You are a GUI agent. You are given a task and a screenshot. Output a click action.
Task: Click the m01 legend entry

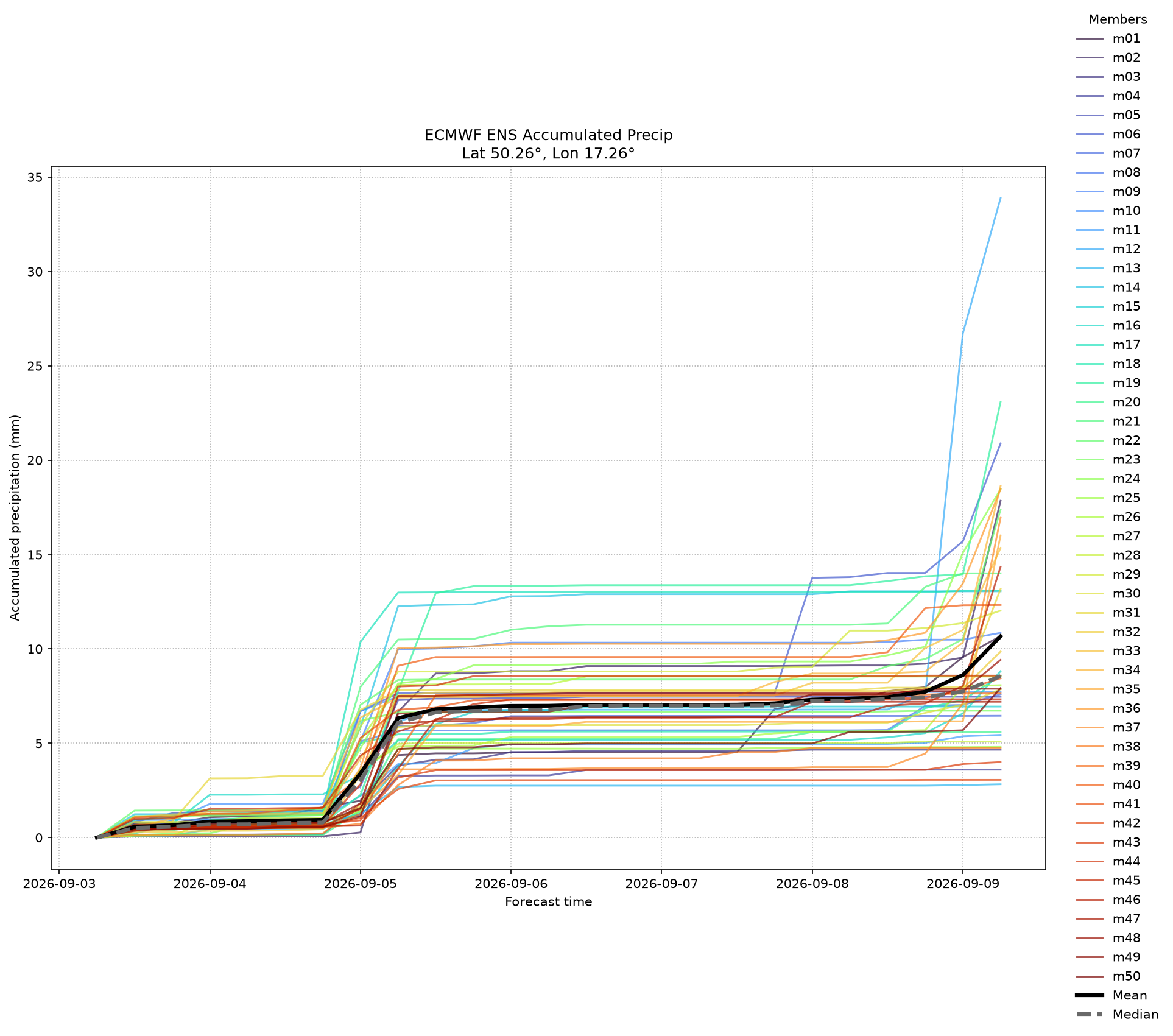click(x=1108, y=39)
